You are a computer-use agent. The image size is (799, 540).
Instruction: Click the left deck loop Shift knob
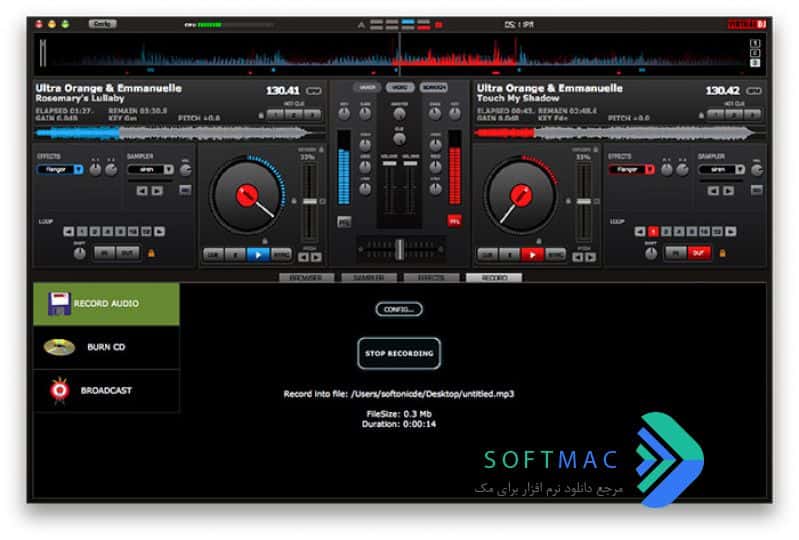point(79,253)
